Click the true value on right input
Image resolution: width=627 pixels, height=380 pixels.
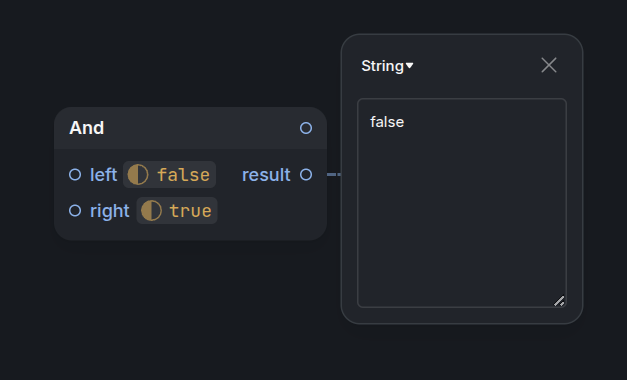click(x=190, y=211)
